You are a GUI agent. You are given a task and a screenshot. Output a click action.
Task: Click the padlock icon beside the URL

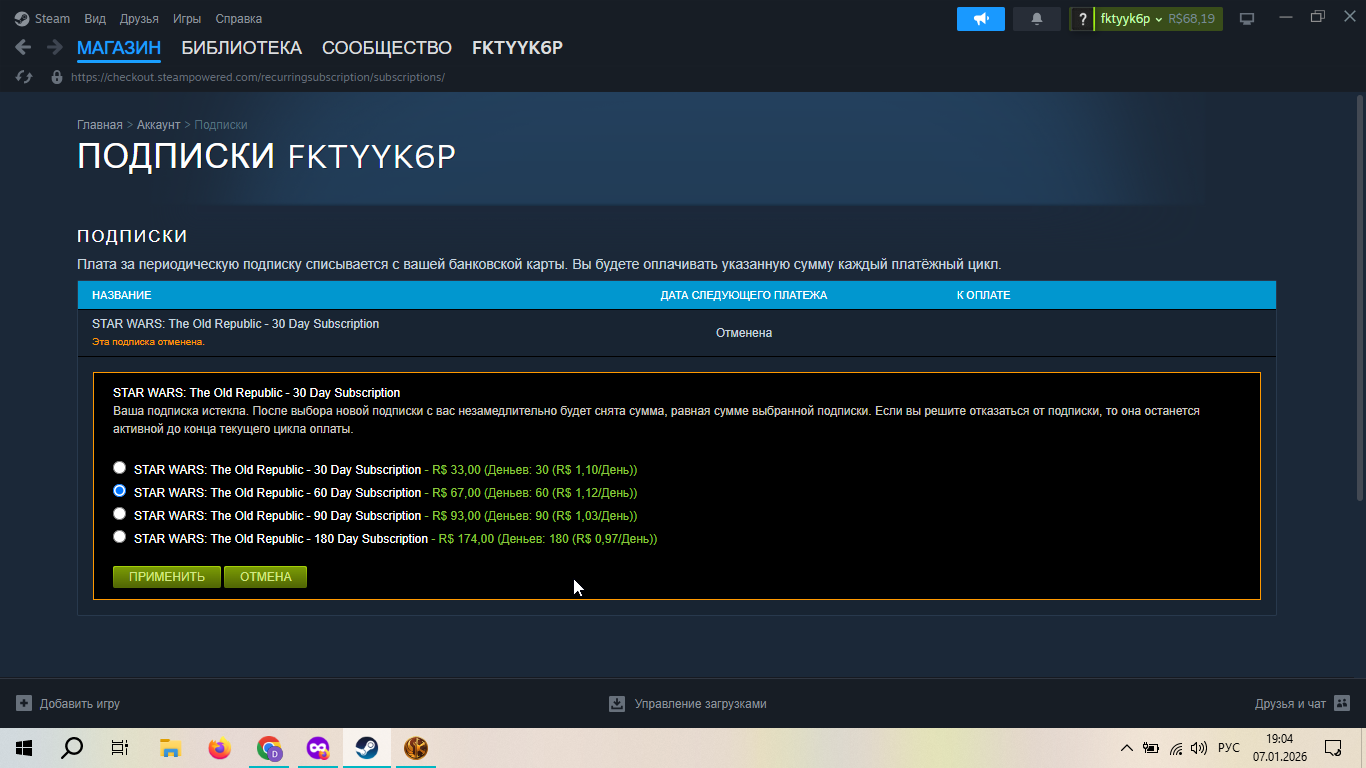point(57,77)
